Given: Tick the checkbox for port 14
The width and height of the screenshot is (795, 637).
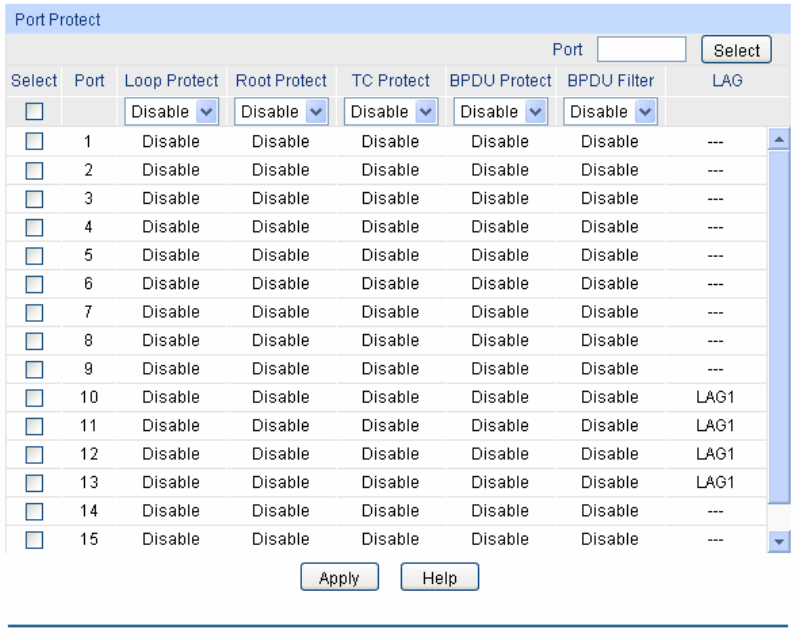Looking at the screenshot, I should [34, 511].
